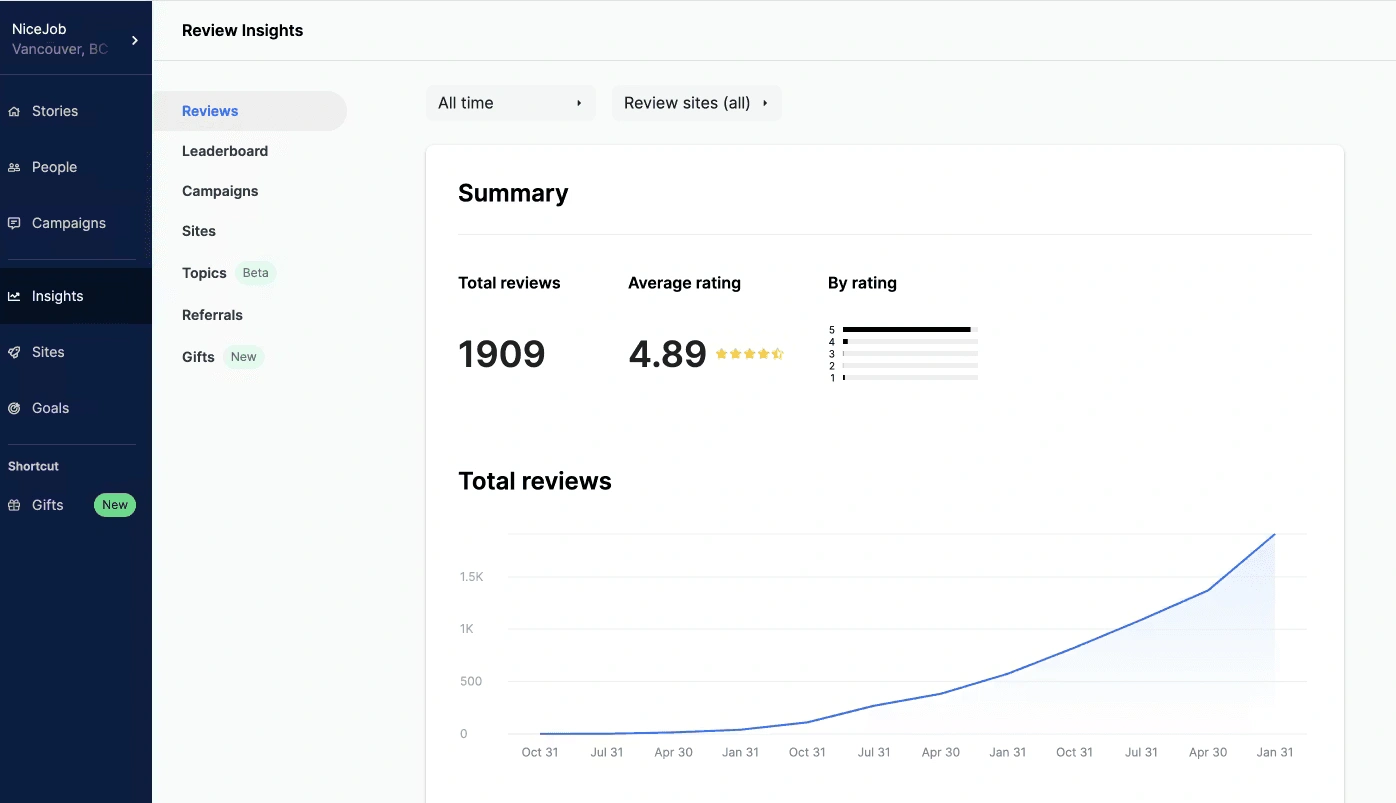Open the People section via its sidebar icon
Screen dimensions: 1396x803
point(14,167)
